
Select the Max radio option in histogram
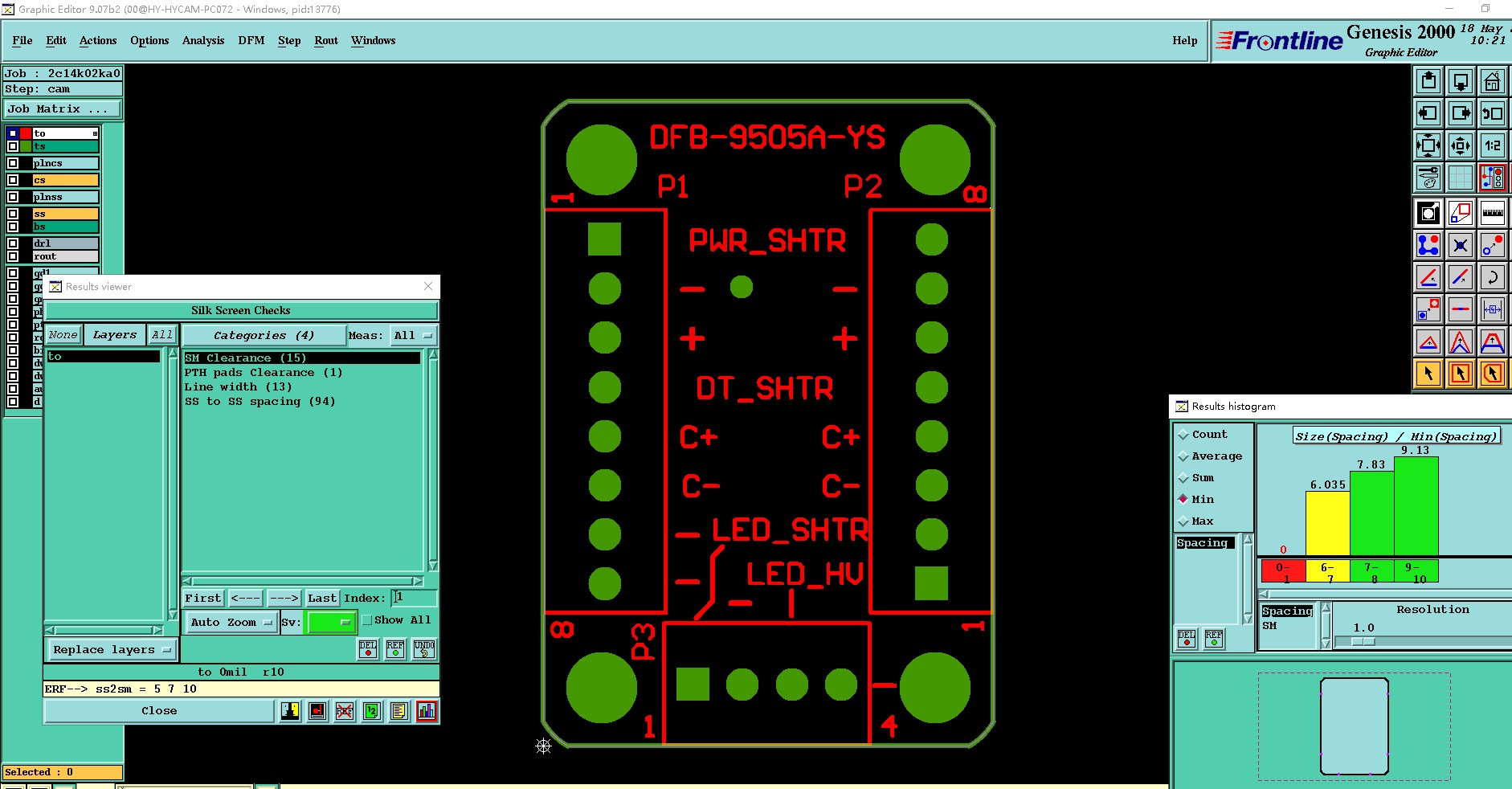coord(1183,521)
